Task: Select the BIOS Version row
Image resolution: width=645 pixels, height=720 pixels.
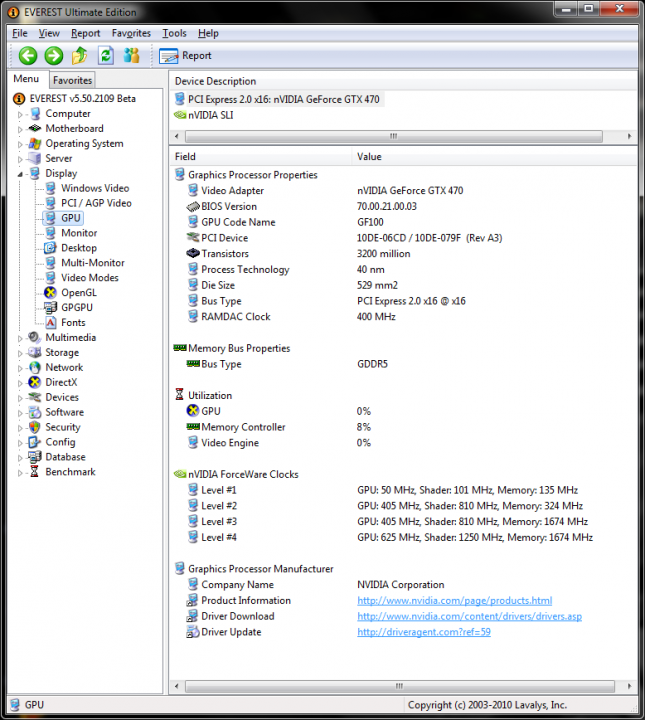Action: pyautogui.click(x=403, y=206)
